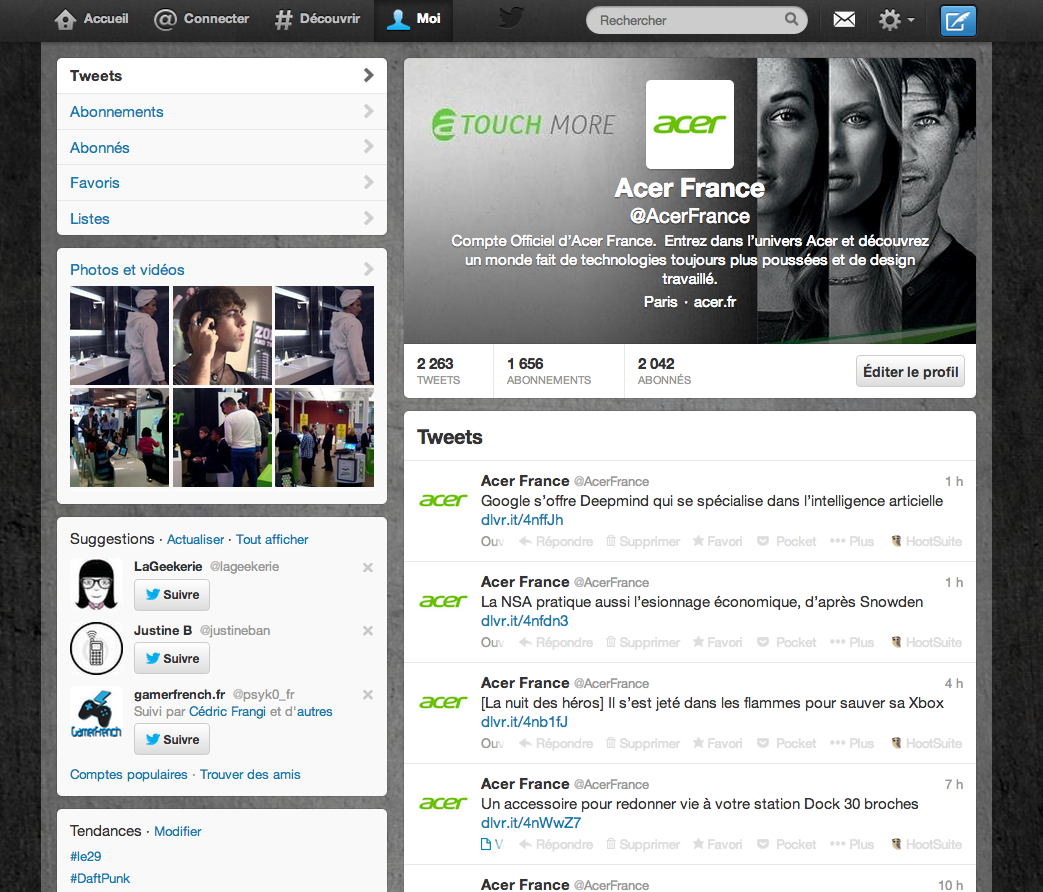The image size is (1043, 892).
Task: Click the Acer logo profile picture
Action: pos(690,124)
